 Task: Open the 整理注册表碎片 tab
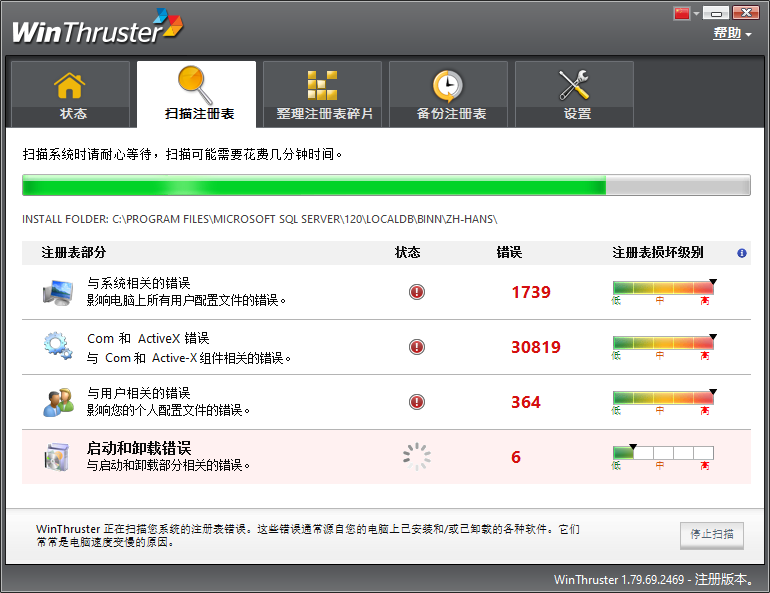pyautogui.click(x=323, y=94)
